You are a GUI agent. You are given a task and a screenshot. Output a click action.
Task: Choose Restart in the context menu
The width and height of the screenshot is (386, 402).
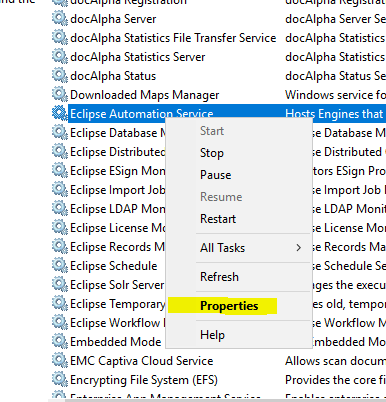(218, 219)
